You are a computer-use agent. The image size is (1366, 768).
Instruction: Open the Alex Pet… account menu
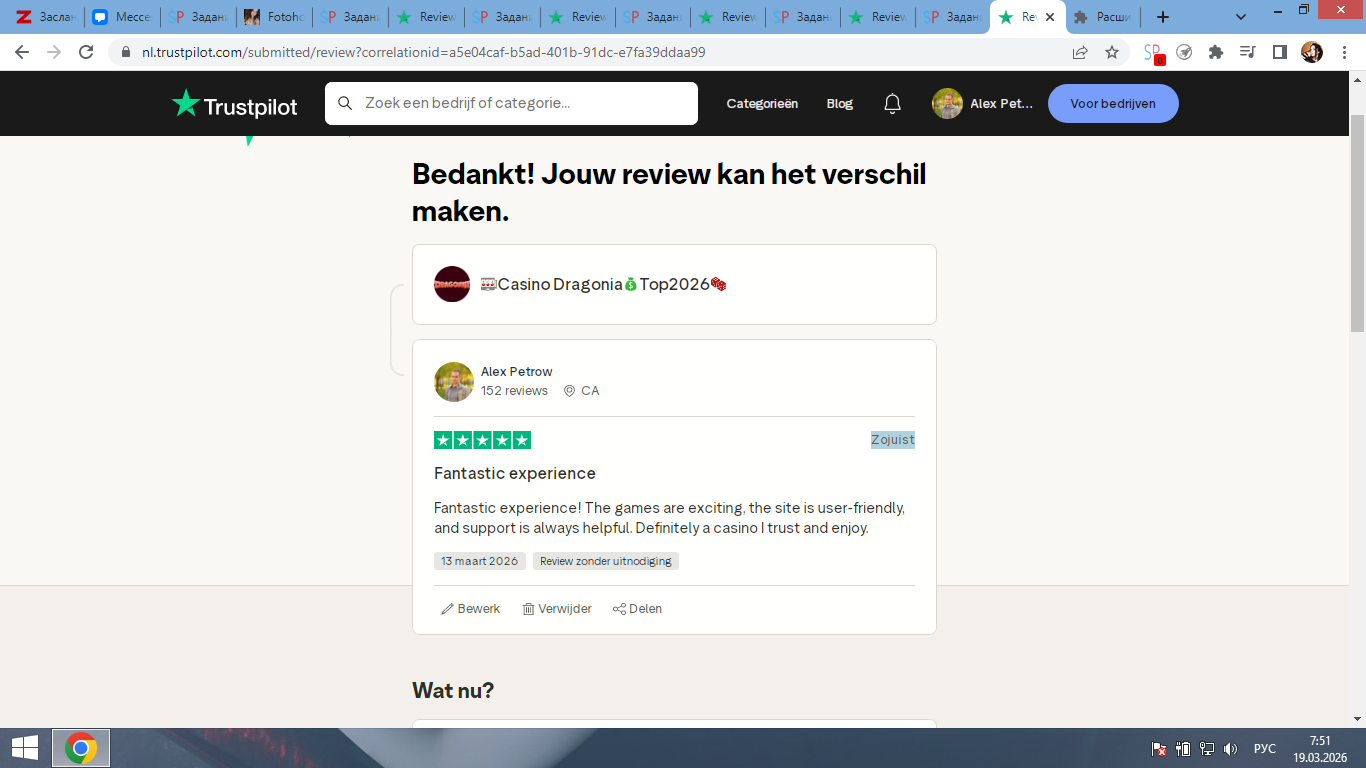tap(1001, 104)
